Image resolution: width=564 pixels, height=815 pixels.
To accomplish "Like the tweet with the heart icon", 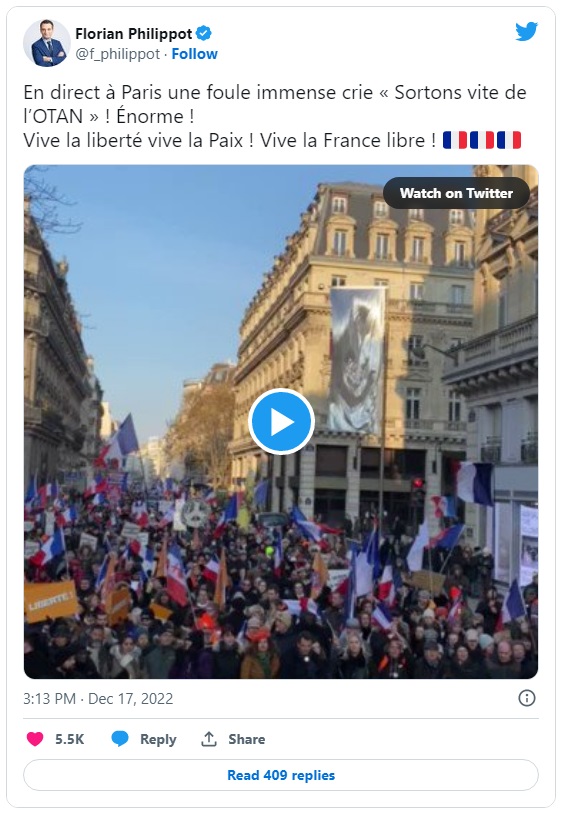I will pos(35,739).
